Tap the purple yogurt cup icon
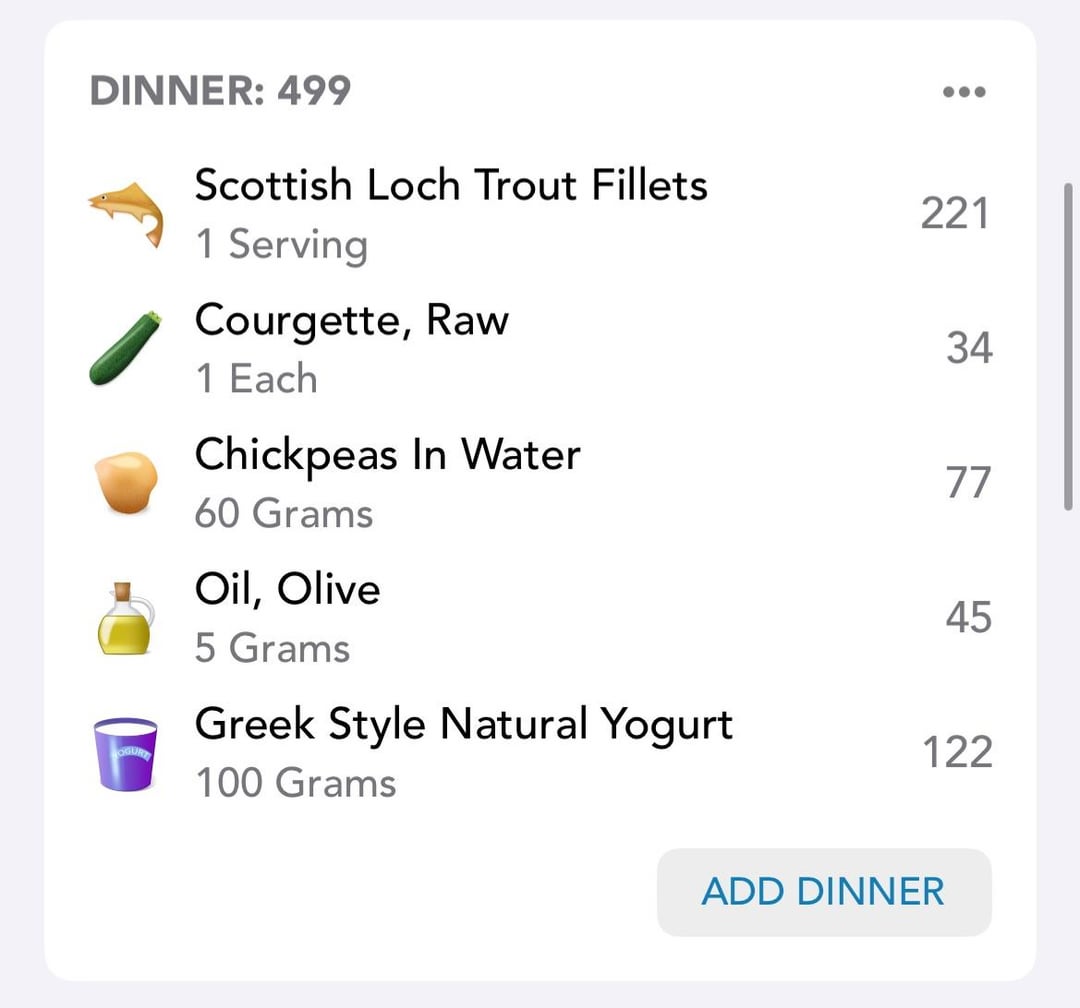Image resolution: width=1080 pixels, height=1008 pixels. tap(125, 753)
